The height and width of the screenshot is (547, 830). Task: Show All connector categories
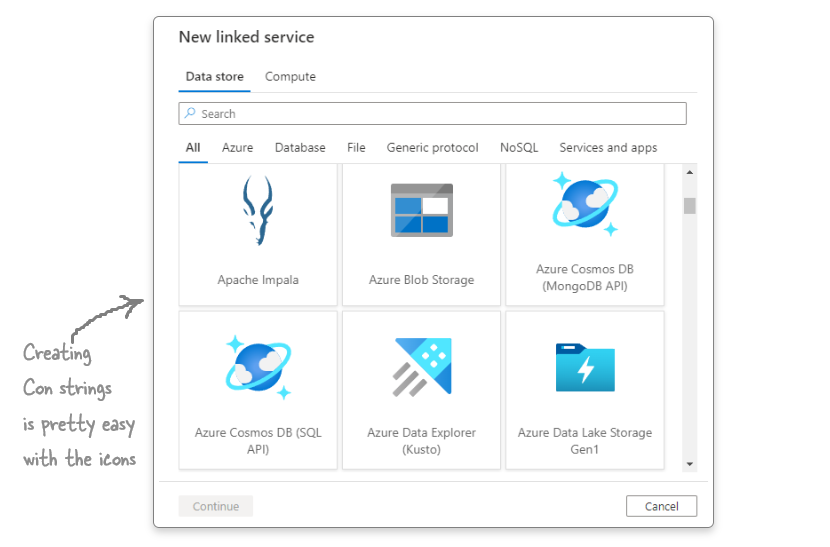click(193, 148)
